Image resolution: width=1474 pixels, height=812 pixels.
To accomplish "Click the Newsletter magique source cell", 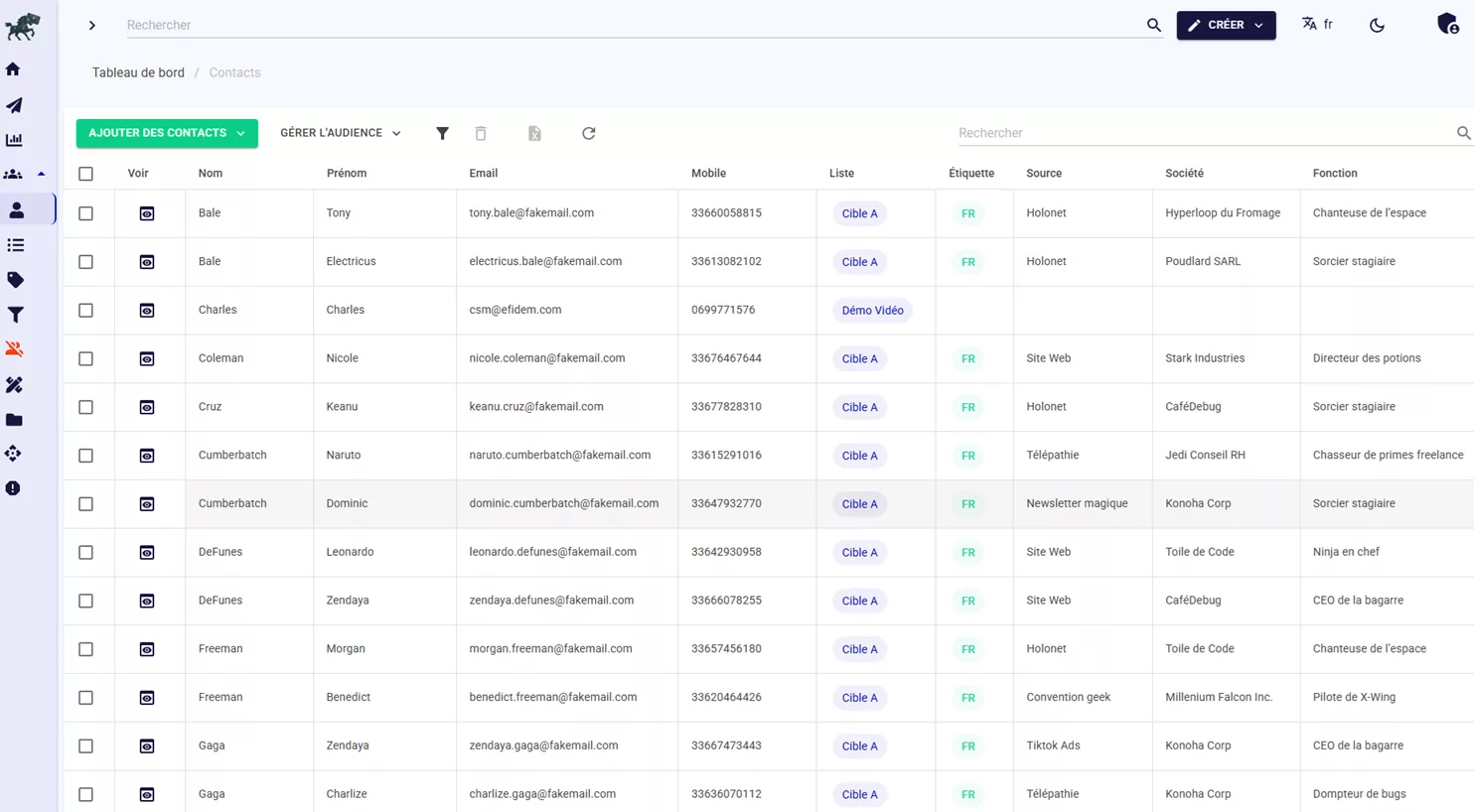I will (1077, 503).
